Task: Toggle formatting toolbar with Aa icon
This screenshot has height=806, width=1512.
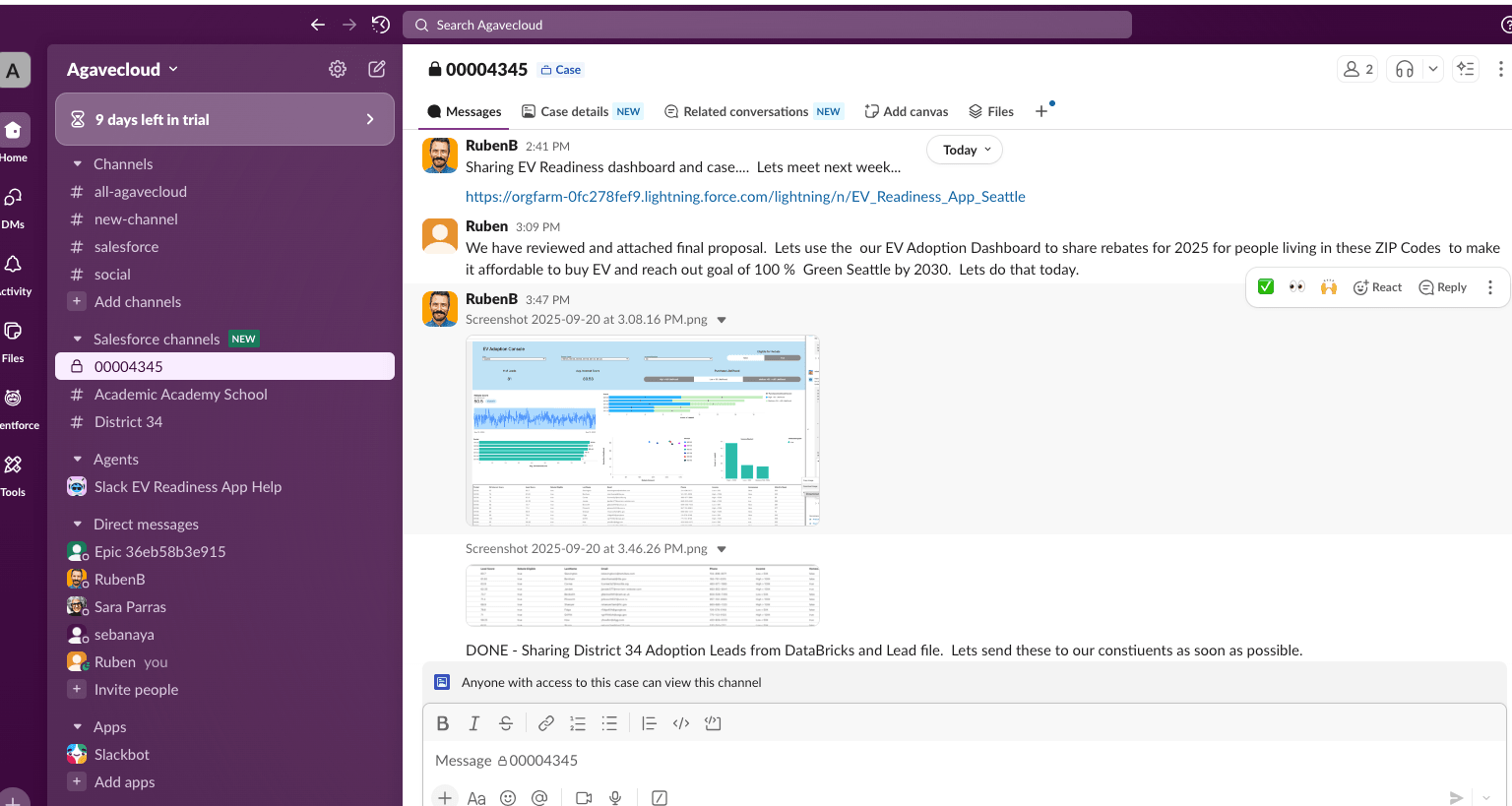Action: [x=476, y=798]
